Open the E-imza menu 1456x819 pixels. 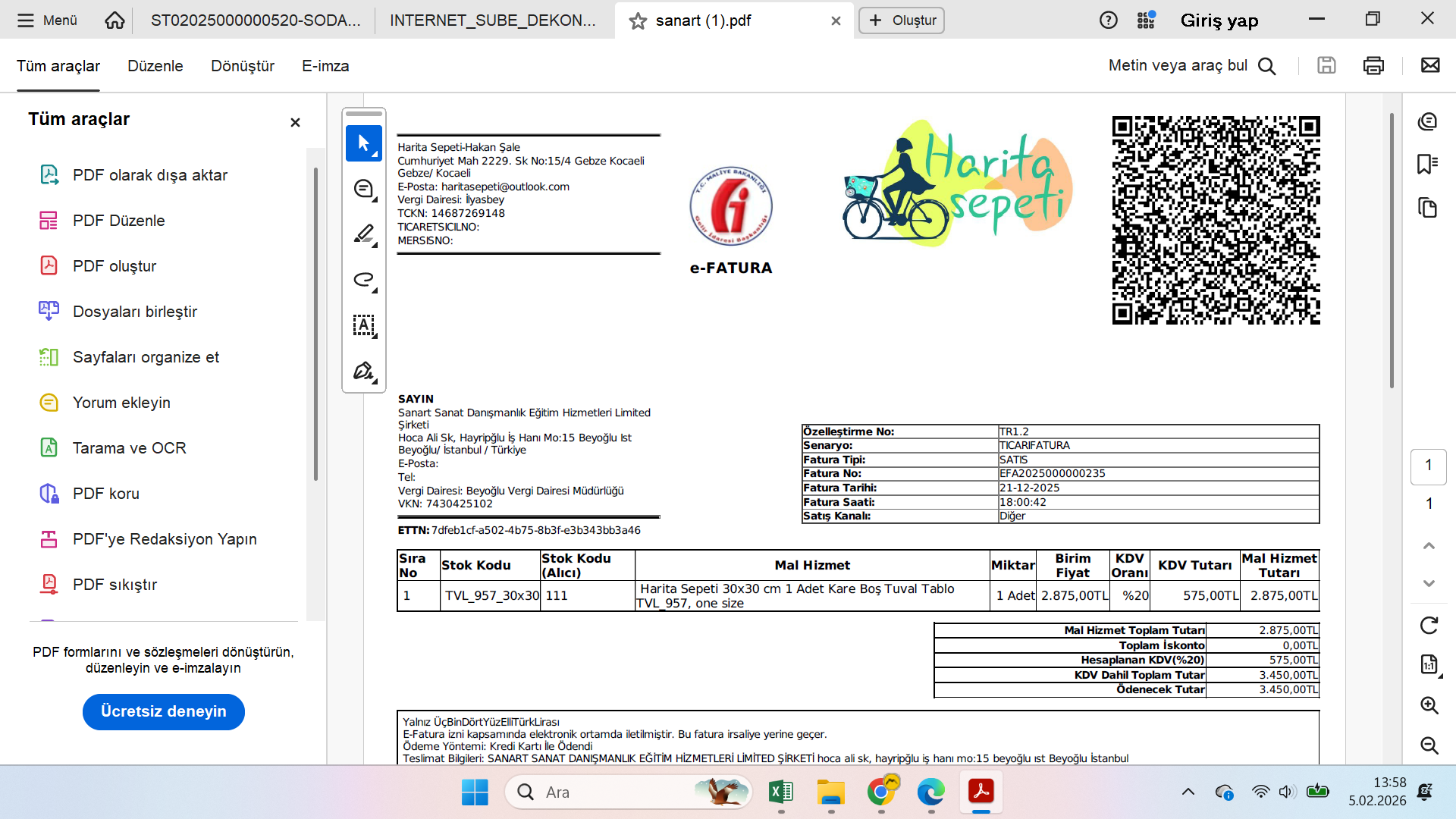[325, 66]
